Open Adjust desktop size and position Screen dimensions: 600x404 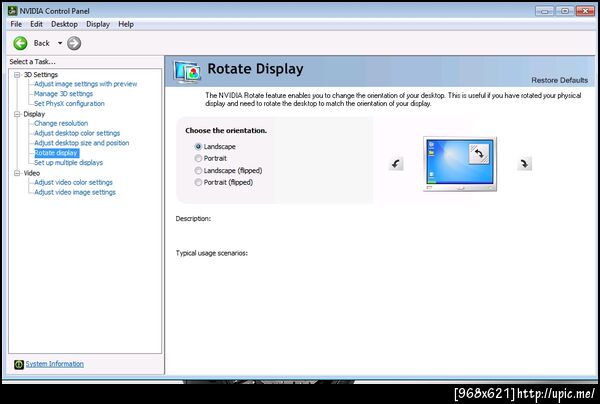point(82,143)
